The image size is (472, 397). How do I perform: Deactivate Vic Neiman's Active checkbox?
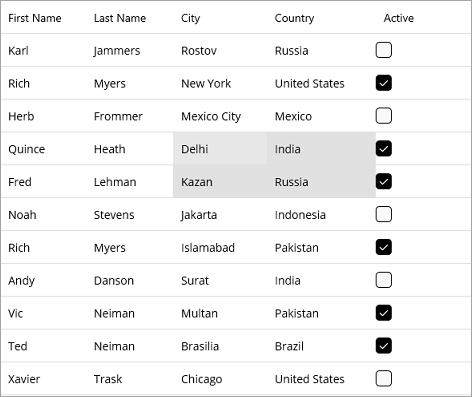(x=383, y=313)
